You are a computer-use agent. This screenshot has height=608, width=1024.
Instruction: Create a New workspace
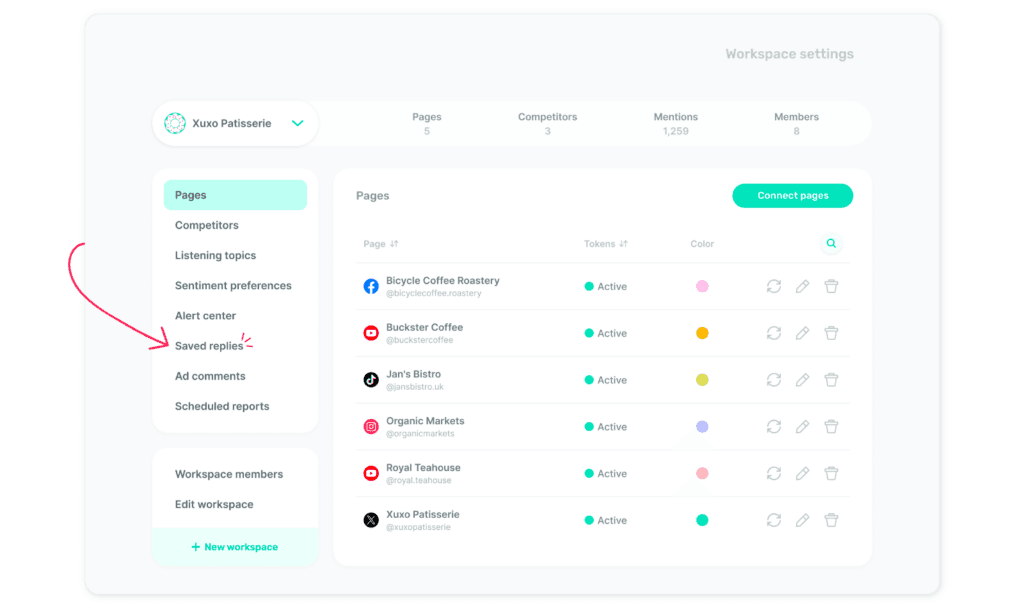coord(234,547)
